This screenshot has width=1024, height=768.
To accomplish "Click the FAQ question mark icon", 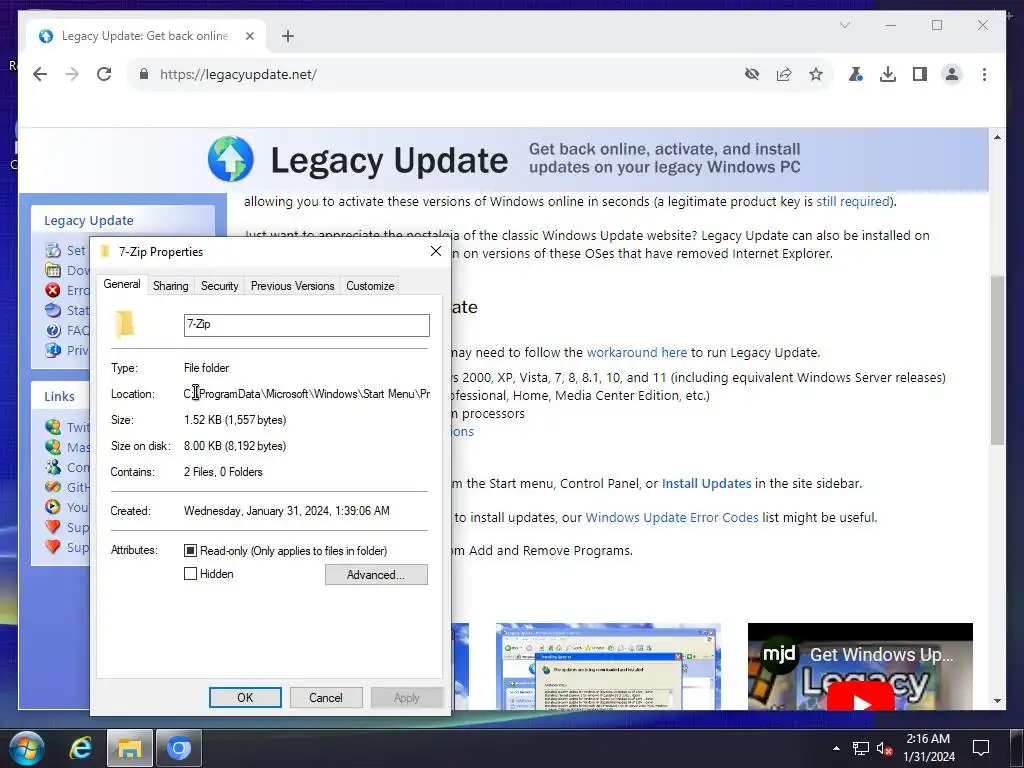I will coord(53,330).
